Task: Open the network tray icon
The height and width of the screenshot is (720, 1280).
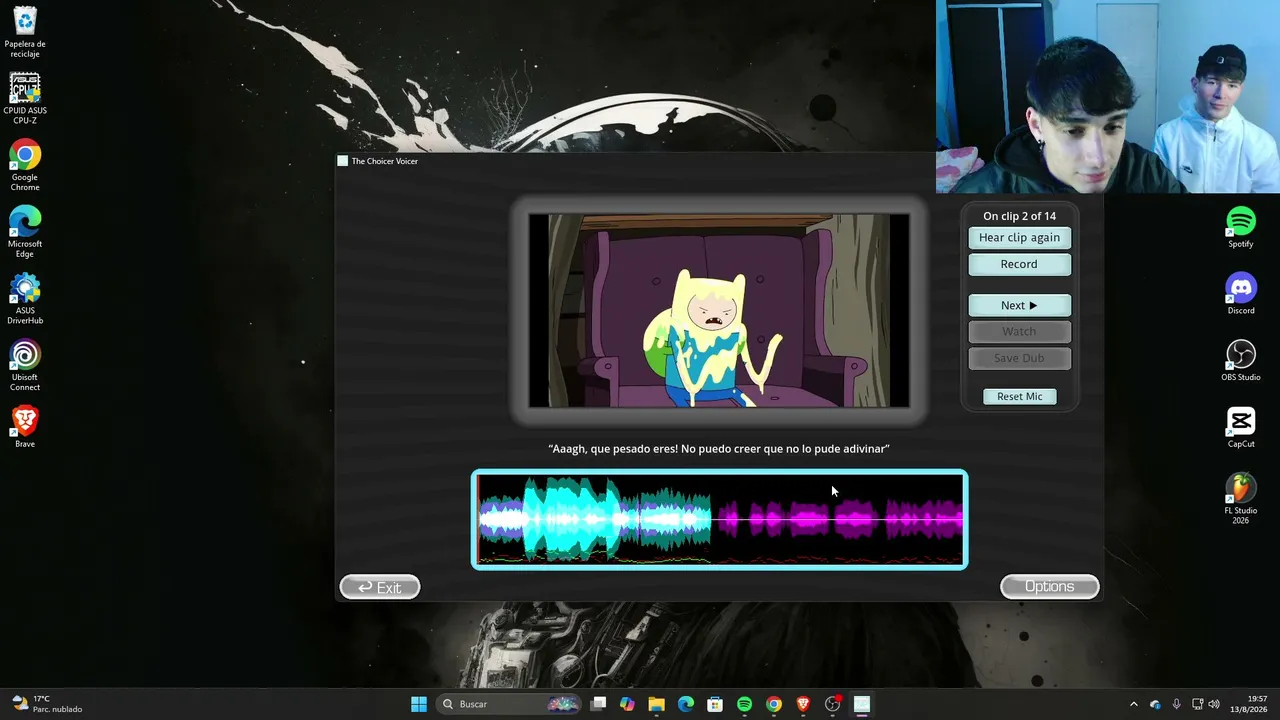Action: (1198, 704)
